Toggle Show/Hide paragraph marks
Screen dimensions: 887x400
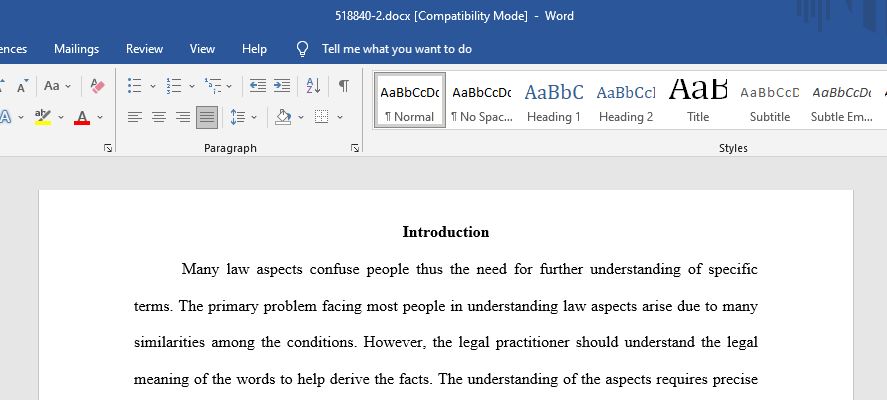pyautogui.click(x=343, y=86)
